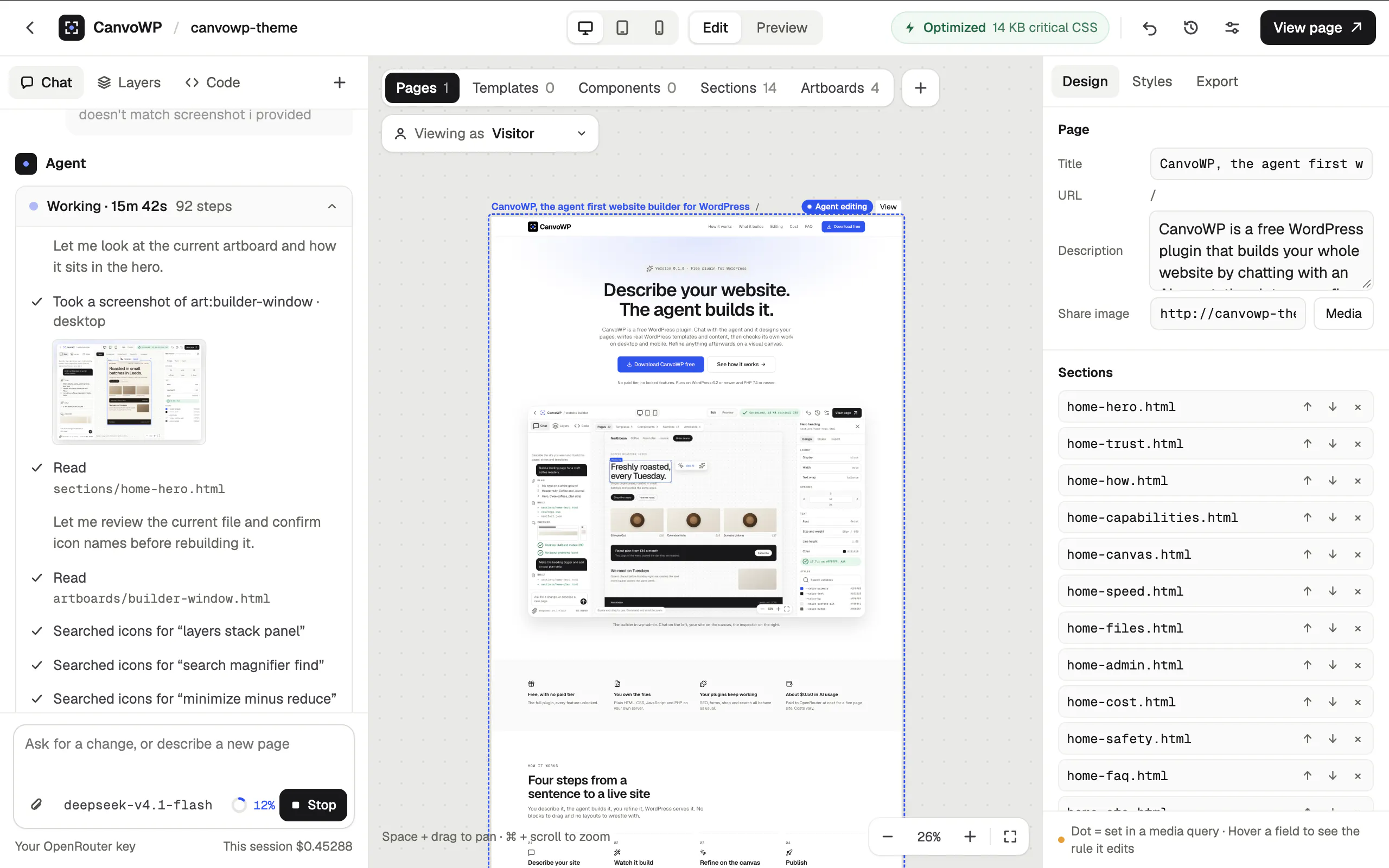
Task: Open the Layers tab
Action: pyautogui.click(x=129, y=82)
